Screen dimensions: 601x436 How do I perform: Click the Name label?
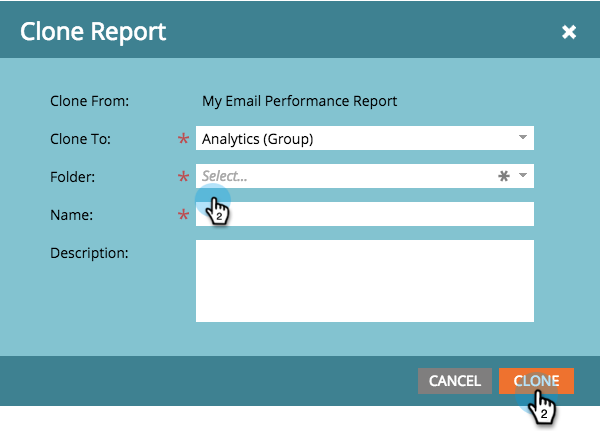[x=71, y=215]
